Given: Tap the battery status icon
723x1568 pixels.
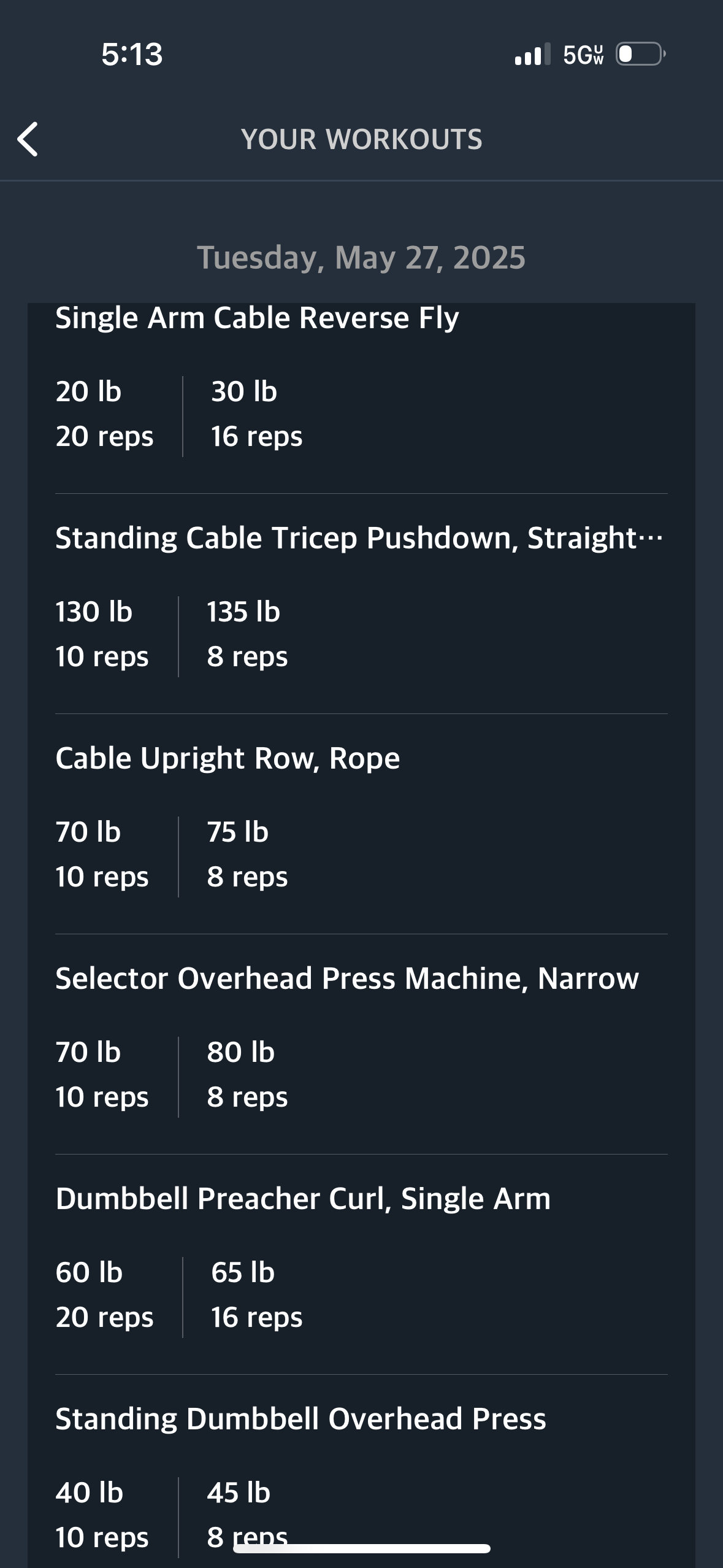Looking at the screenshot, I should 640,54.
